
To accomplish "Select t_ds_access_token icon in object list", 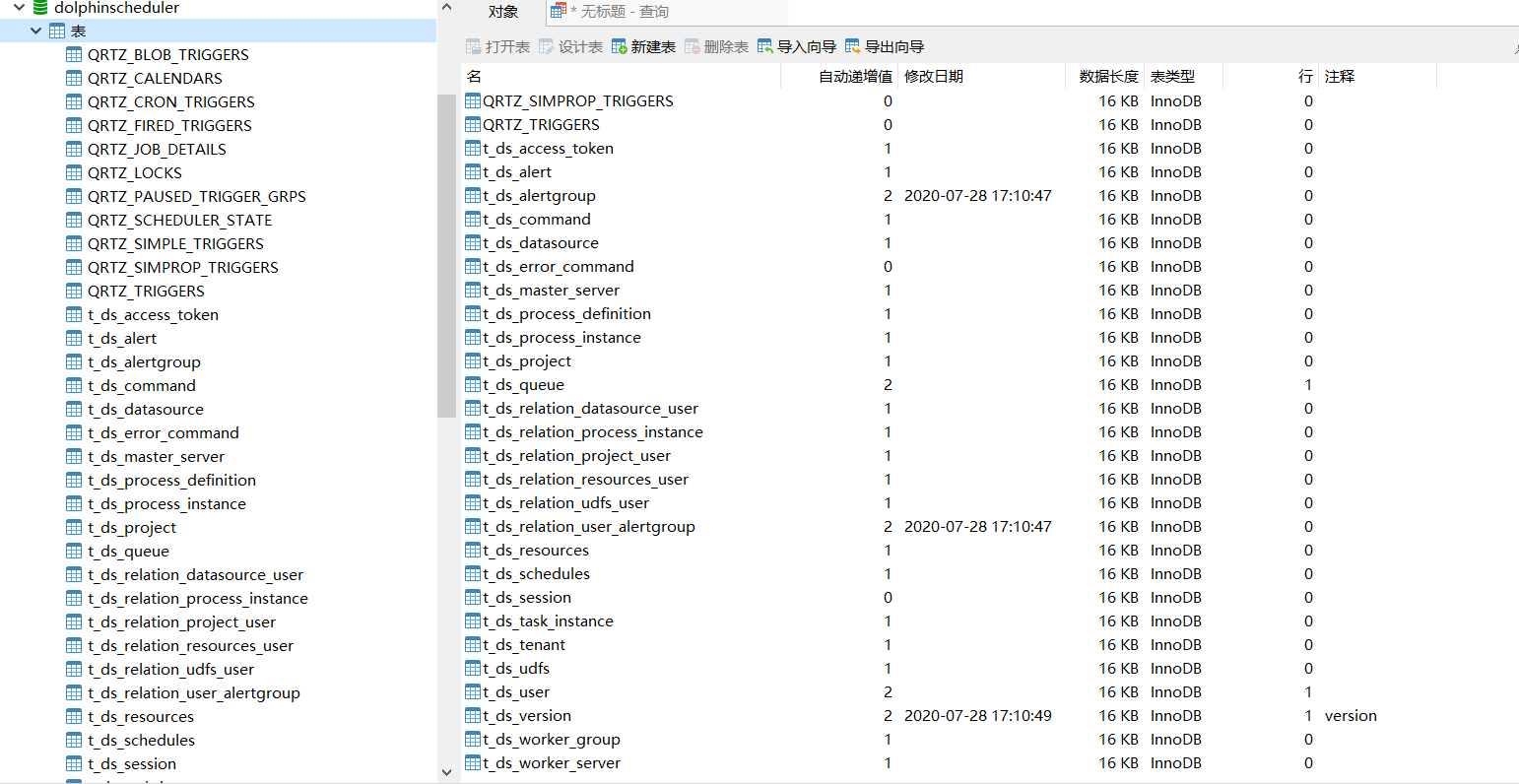I will (x=473, y=148).
